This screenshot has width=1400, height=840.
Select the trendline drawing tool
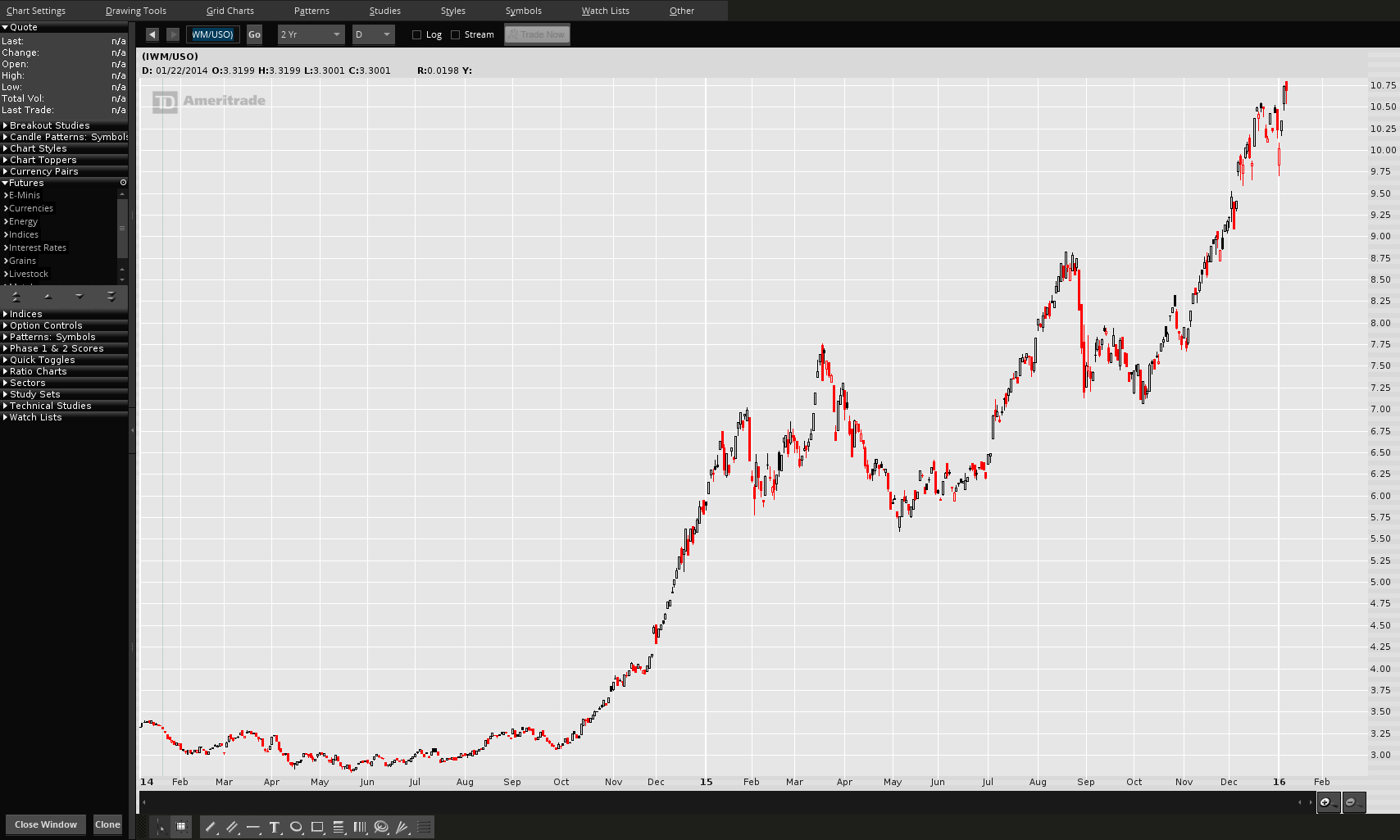point(210,827)
